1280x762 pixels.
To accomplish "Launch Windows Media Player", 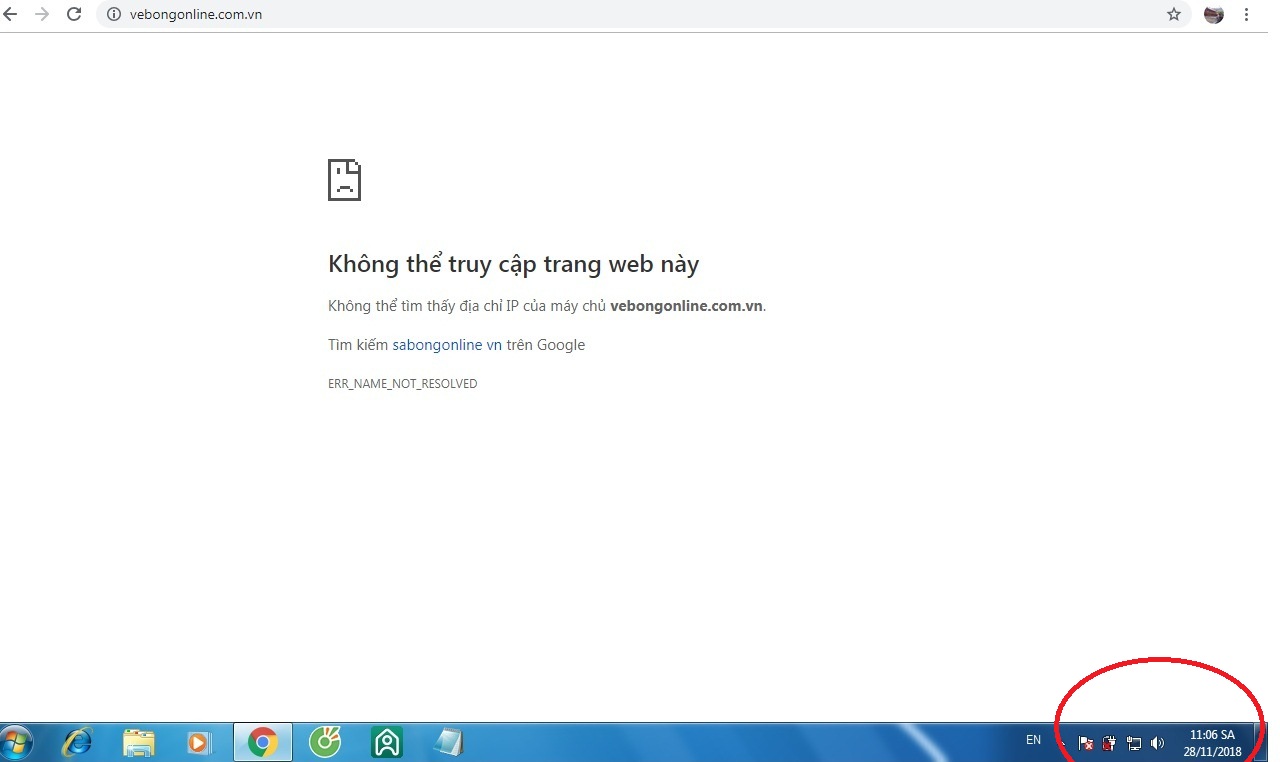I will (199, 742).
